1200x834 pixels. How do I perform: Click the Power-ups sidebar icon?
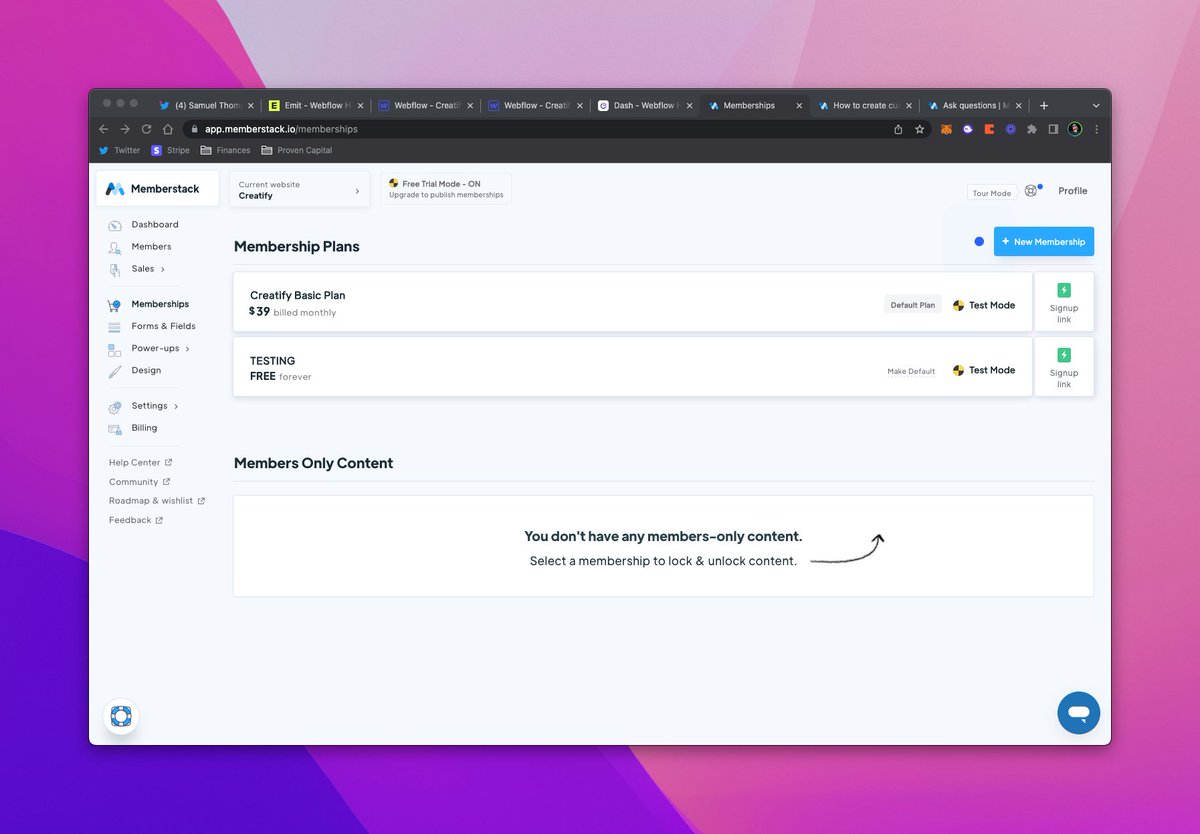[113, 349]
